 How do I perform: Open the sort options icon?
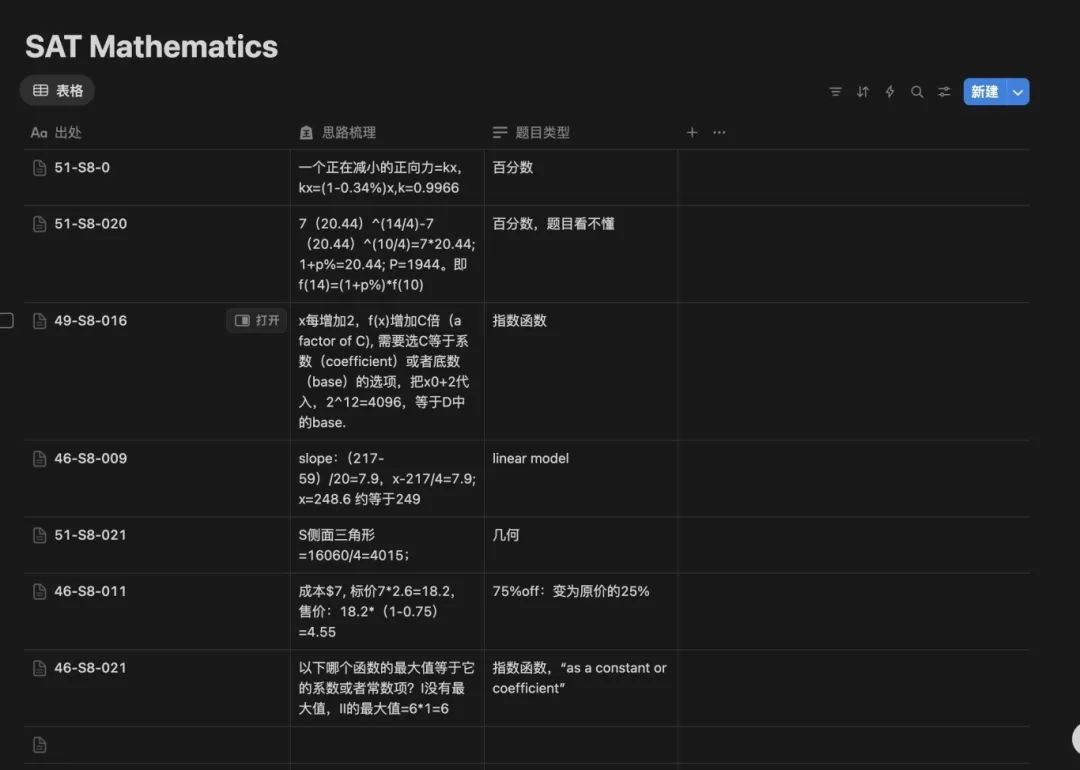pyautogui.click(x=863, y=92)
